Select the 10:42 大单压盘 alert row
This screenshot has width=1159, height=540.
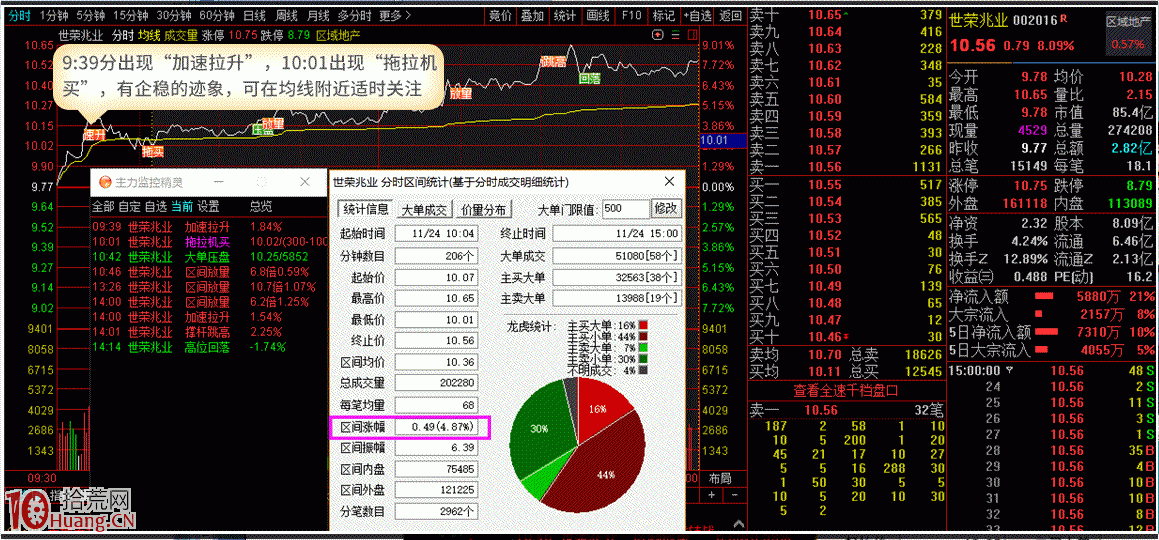click(x=209, y=256)
